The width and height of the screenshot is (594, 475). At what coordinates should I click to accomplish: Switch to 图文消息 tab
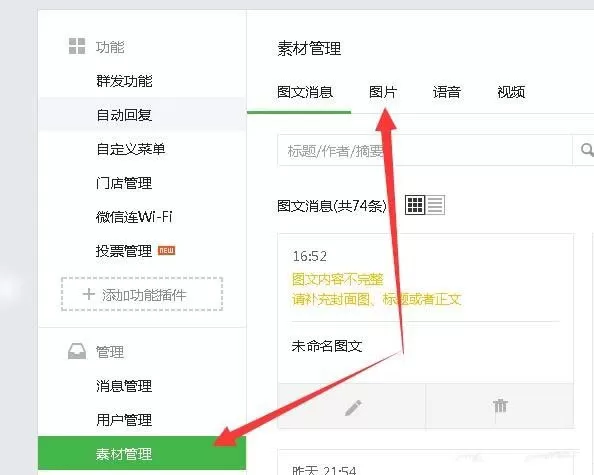click(305, 92)
